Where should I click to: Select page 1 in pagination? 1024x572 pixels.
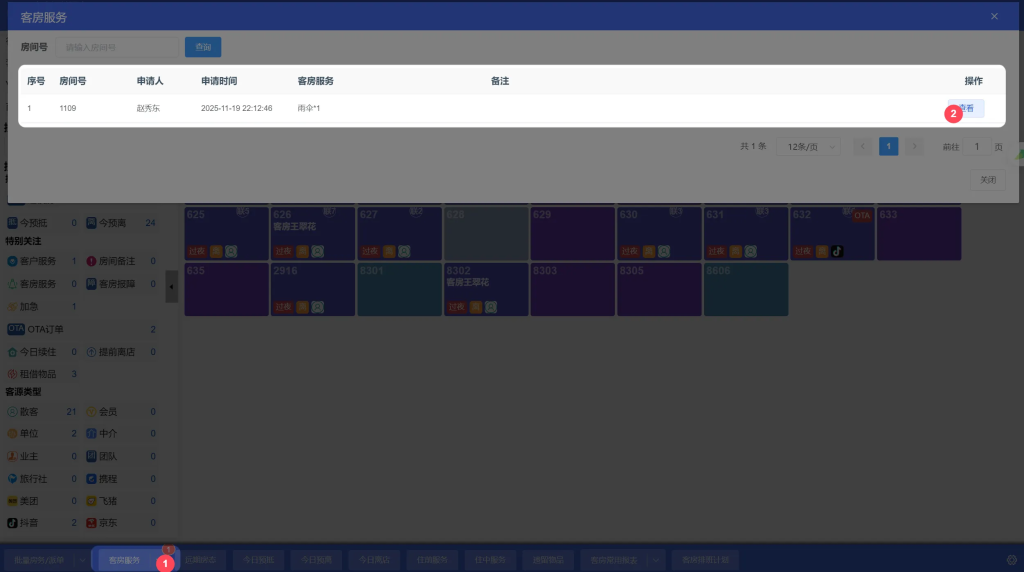[888, 147]
